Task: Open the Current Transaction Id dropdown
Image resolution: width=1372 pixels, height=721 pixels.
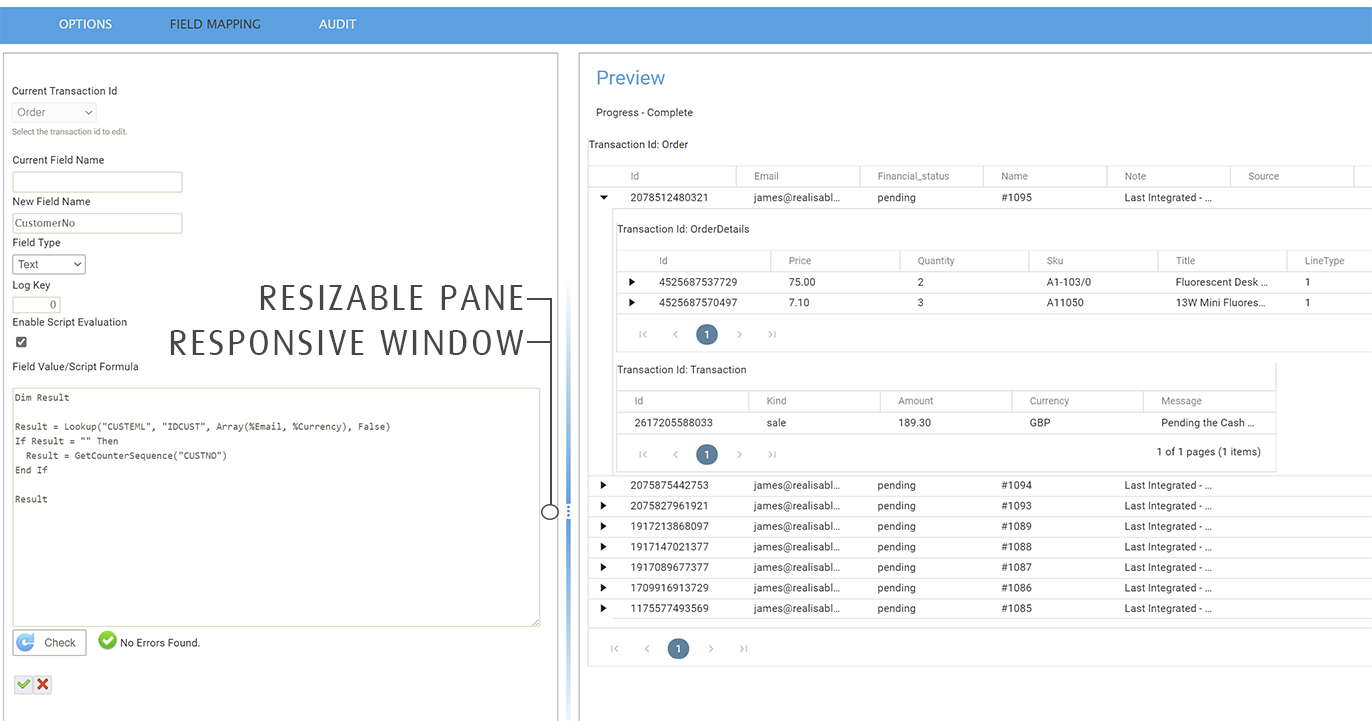Action: coord(54,113)
